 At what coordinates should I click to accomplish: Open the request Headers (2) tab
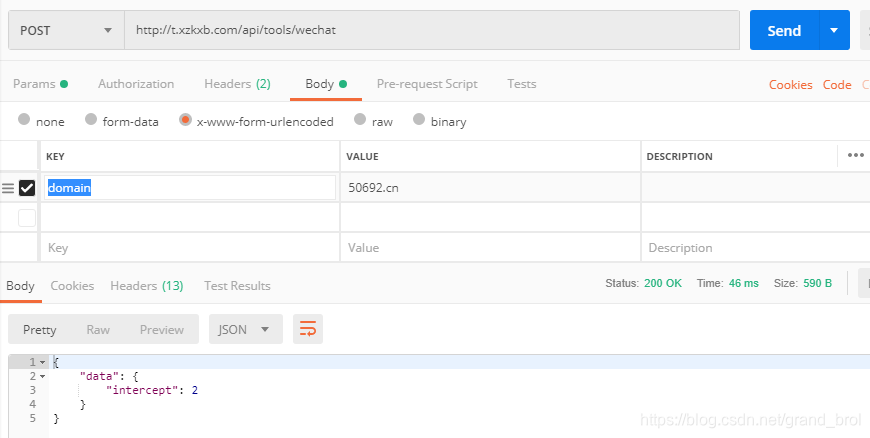(237, 84)
